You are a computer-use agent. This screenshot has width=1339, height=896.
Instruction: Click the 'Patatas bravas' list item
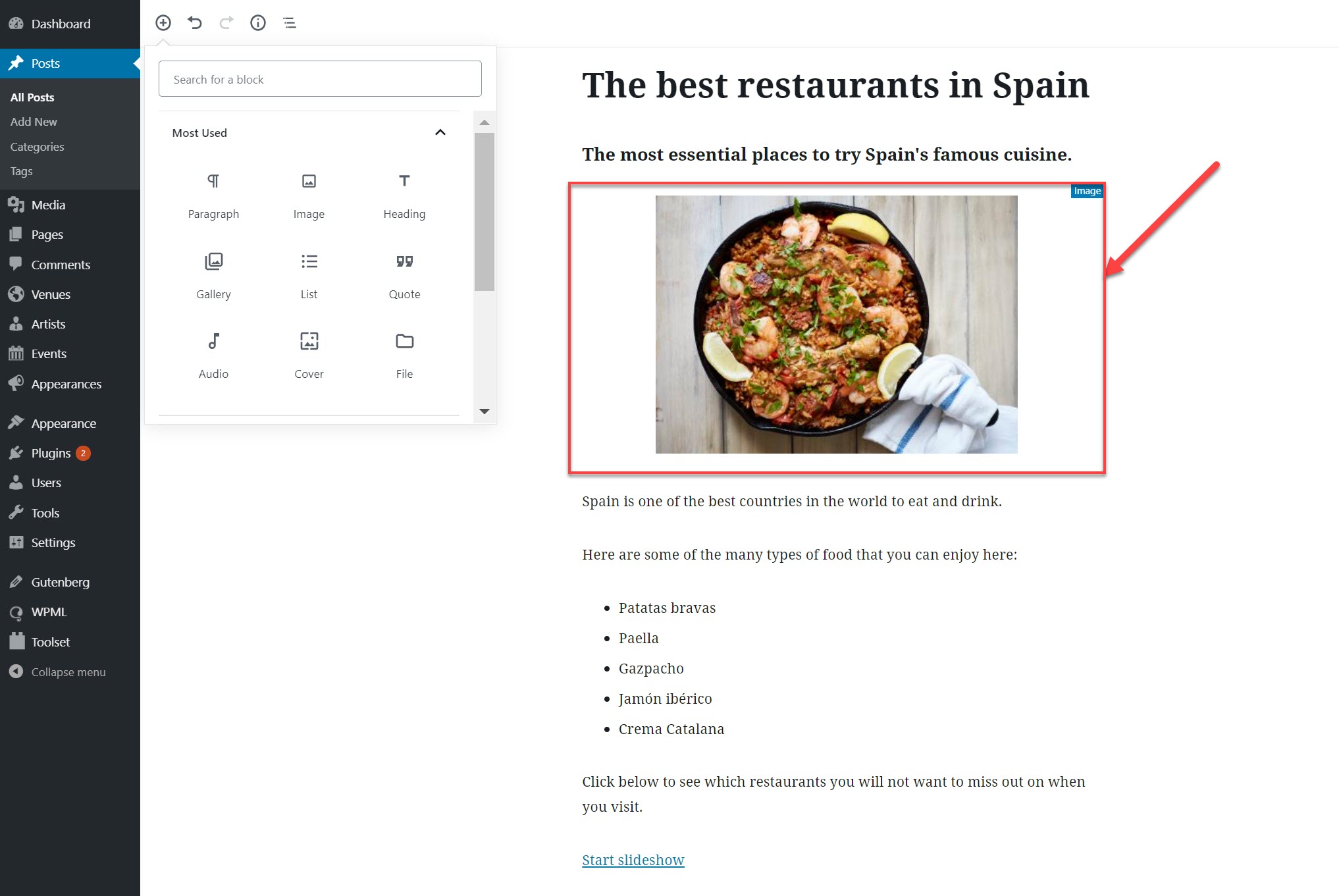click(x=667, y=608)
